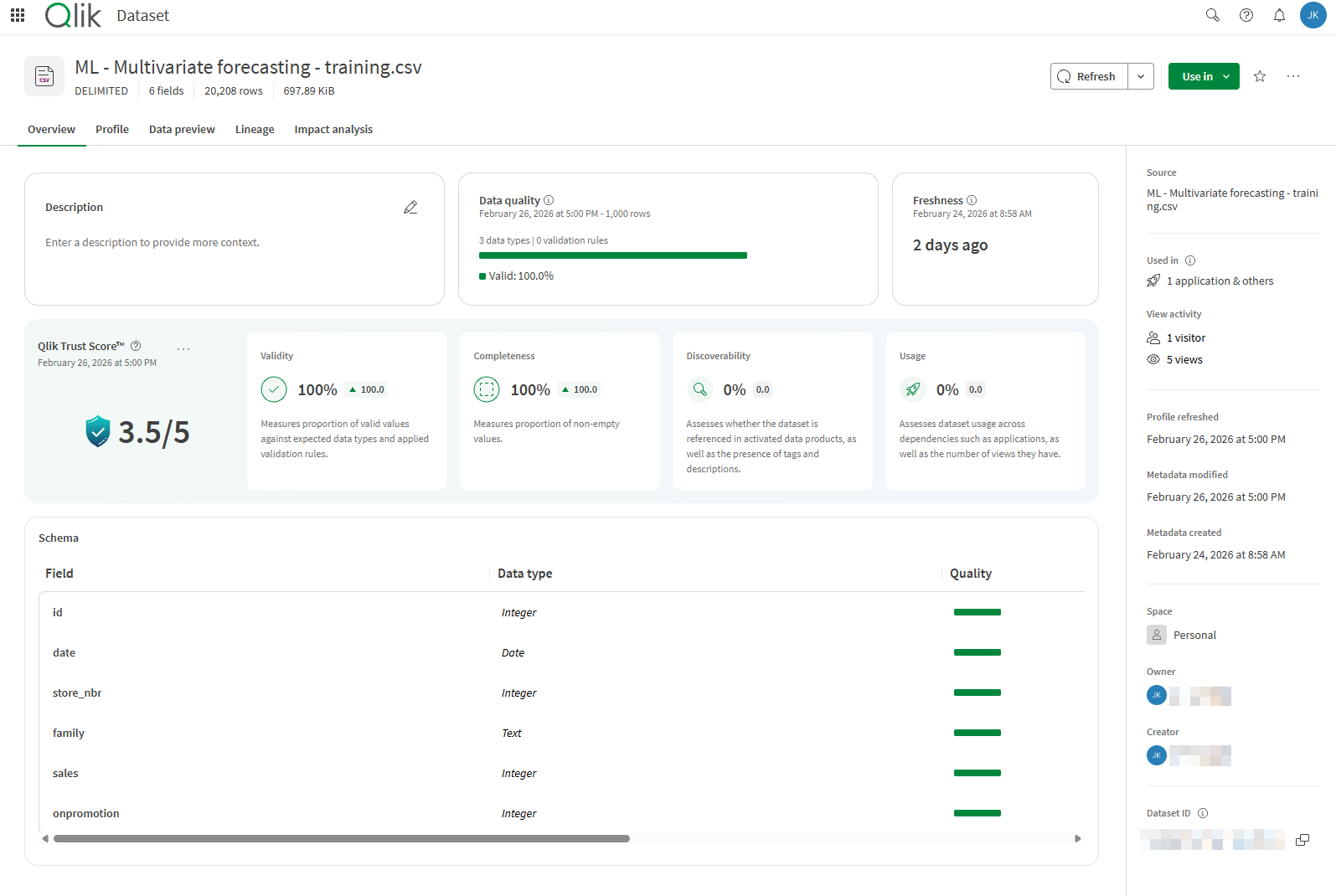Open the Lineage tab

click(x=255, y=129)
